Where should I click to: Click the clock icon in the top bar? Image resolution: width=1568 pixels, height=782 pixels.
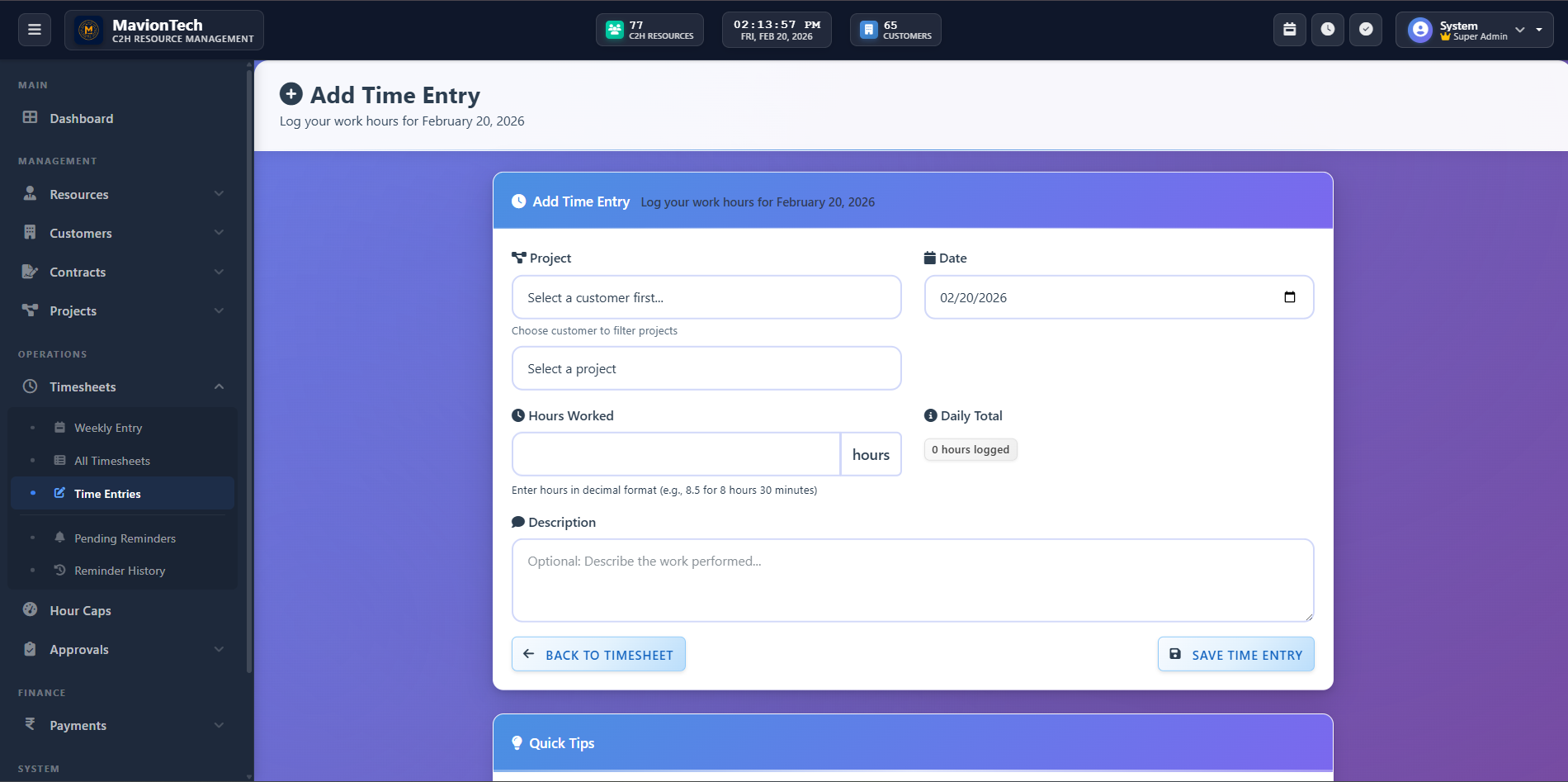click(x=1327, y=30)
